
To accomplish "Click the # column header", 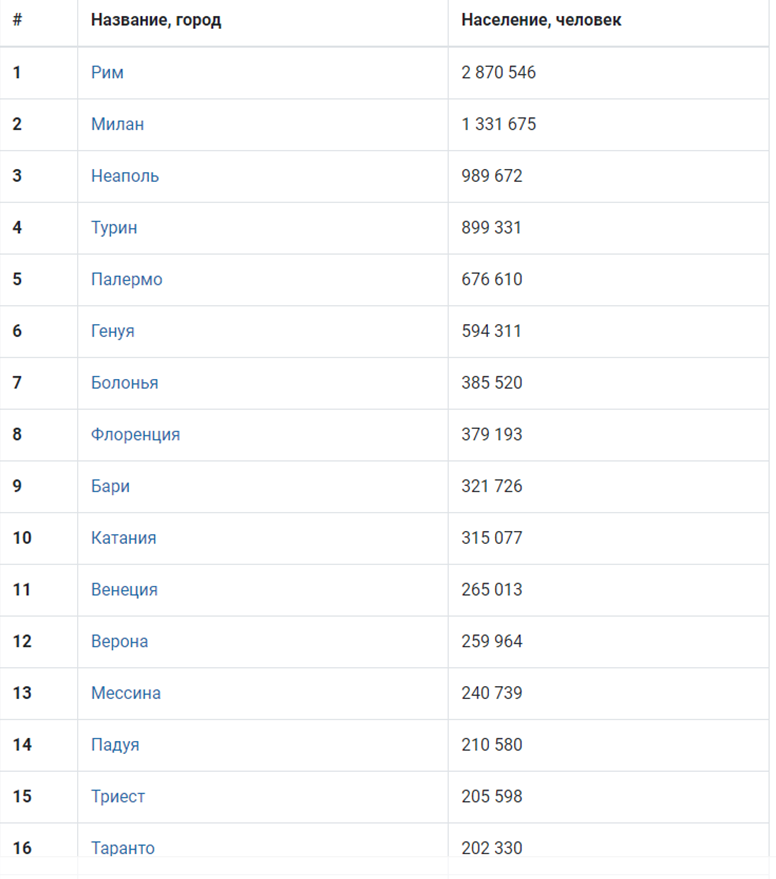I will coord(17,20).
